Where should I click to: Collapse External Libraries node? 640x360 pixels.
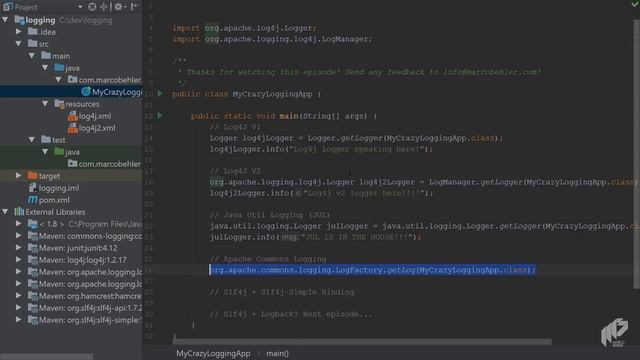click(6, 212)
